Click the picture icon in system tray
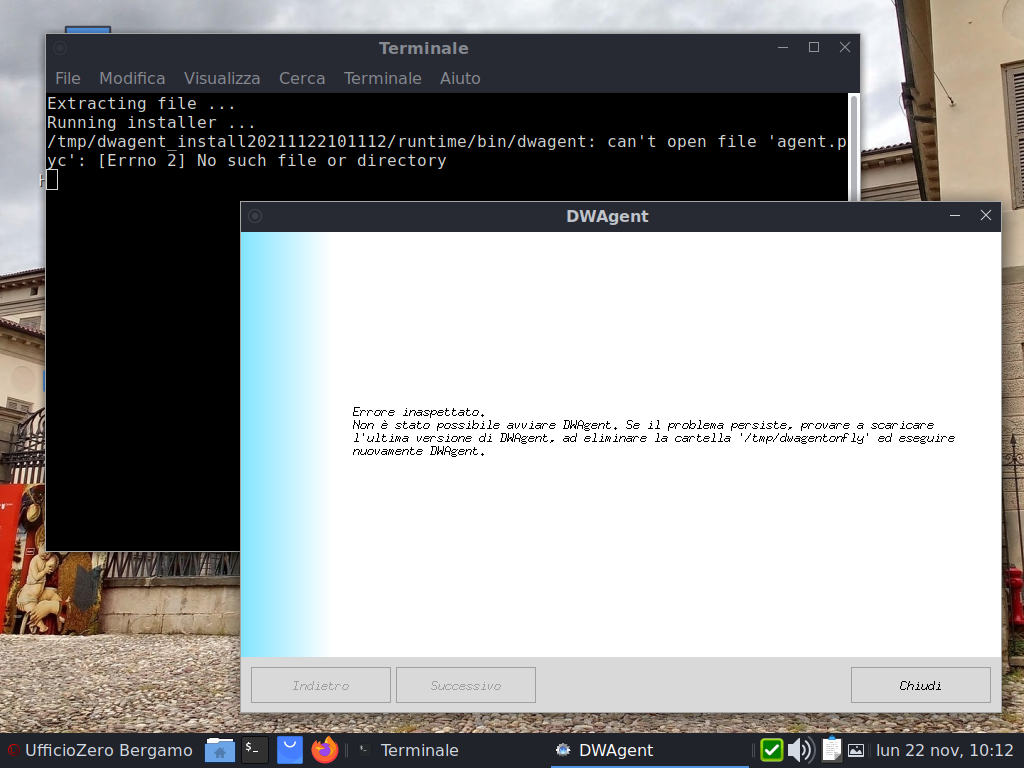Viewport: 1024px width, 768px height. pyautogui.click(x=856, y=750)
